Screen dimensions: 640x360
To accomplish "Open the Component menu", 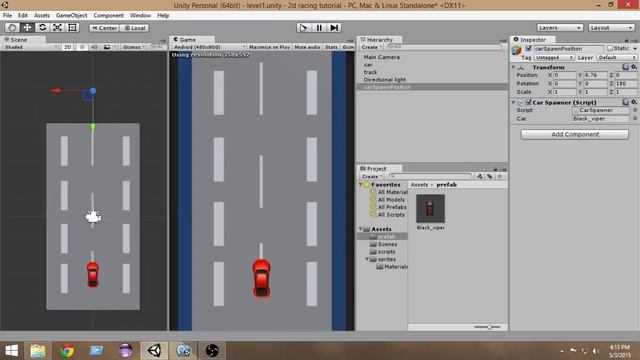I will [x=108, y=15].
